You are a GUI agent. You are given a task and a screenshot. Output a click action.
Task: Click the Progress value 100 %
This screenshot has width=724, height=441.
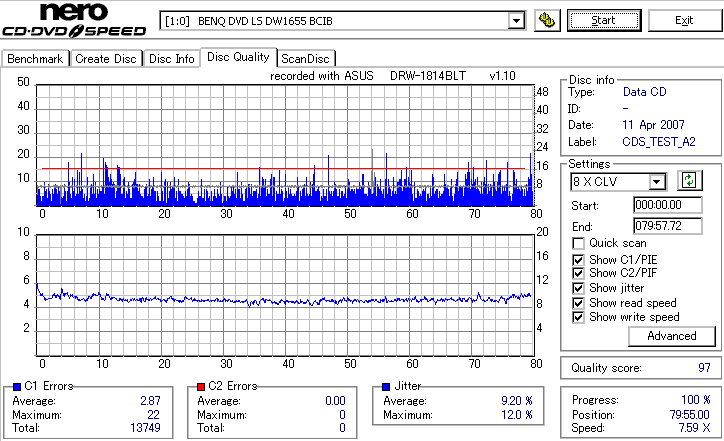tap(696, 400)
